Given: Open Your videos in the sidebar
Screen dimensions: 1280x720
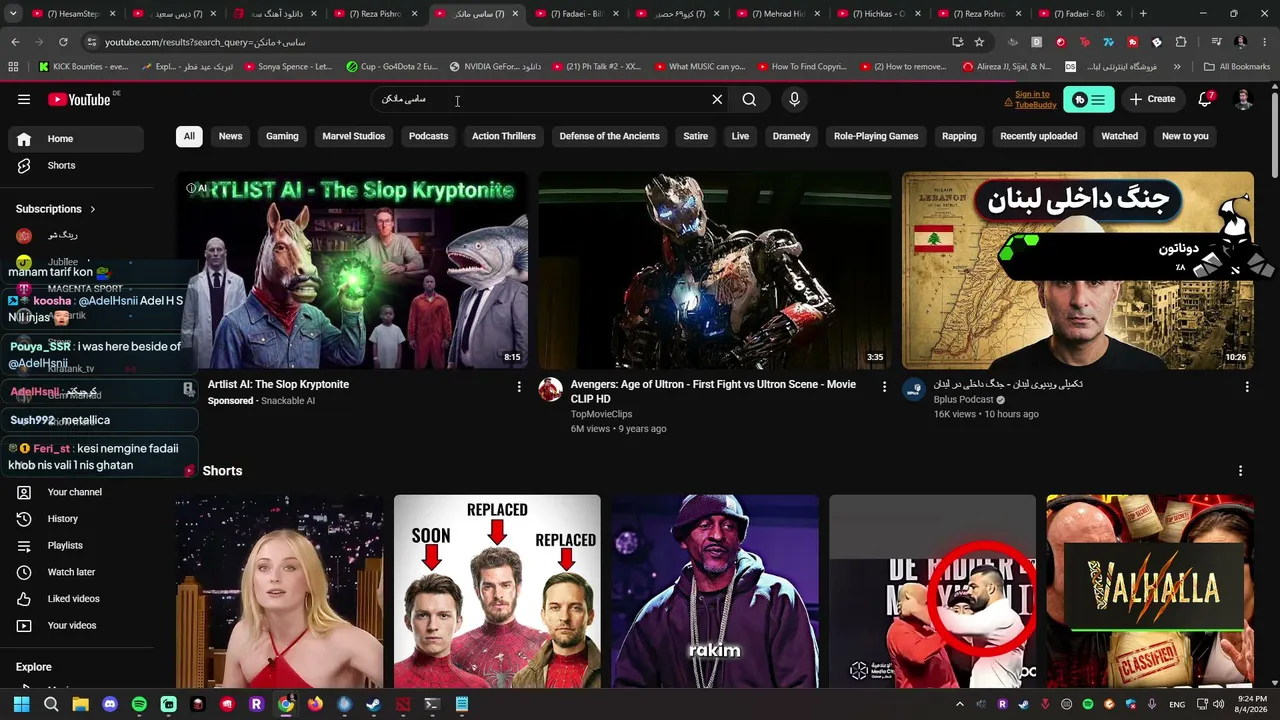Looking at the screenshot, I should (x=76, y=625).
